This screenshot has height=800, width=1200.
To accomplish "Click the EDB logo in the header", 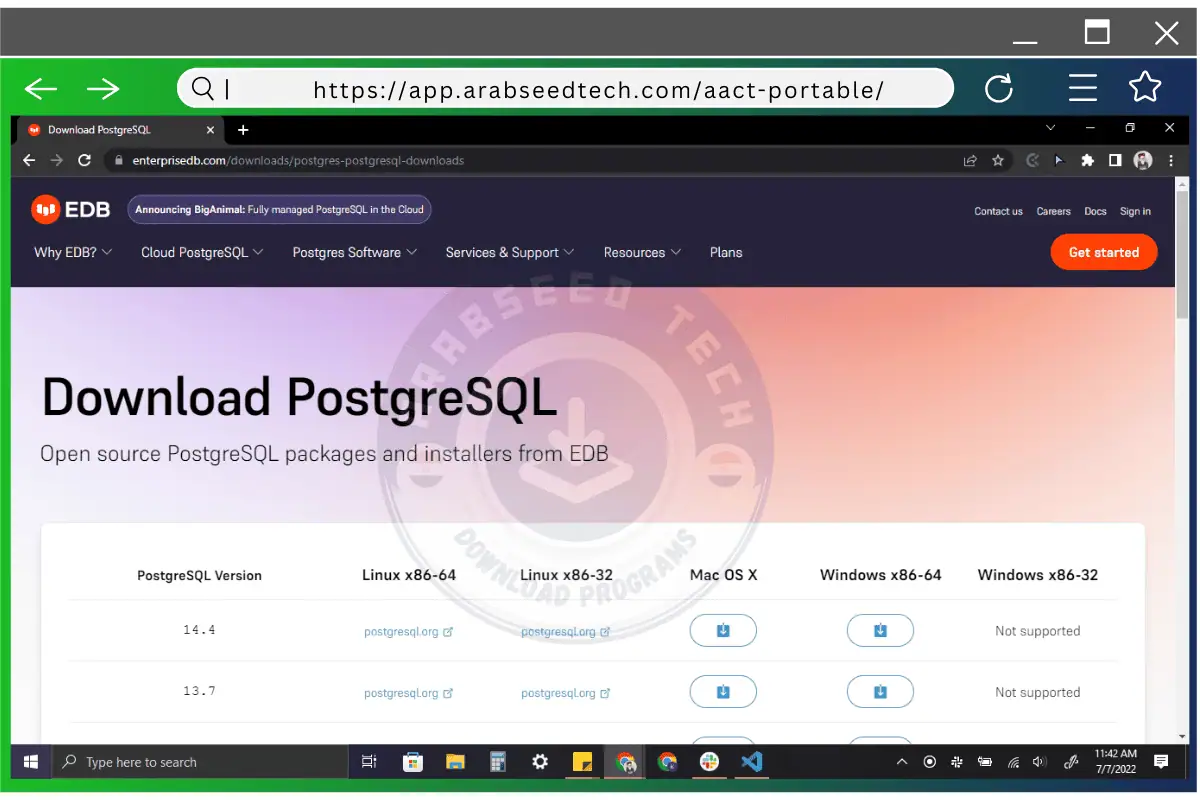I will coord(70,208).
